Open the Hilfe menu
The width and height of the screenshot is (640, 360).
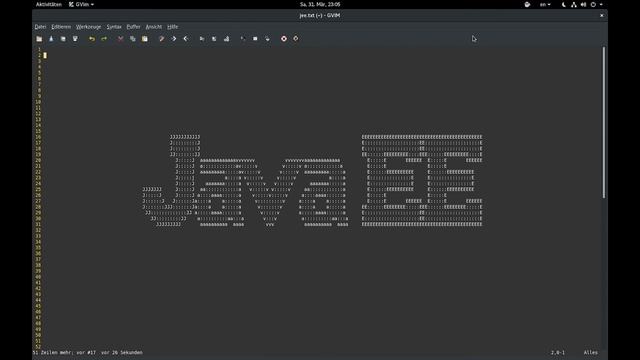coord(172,27)
